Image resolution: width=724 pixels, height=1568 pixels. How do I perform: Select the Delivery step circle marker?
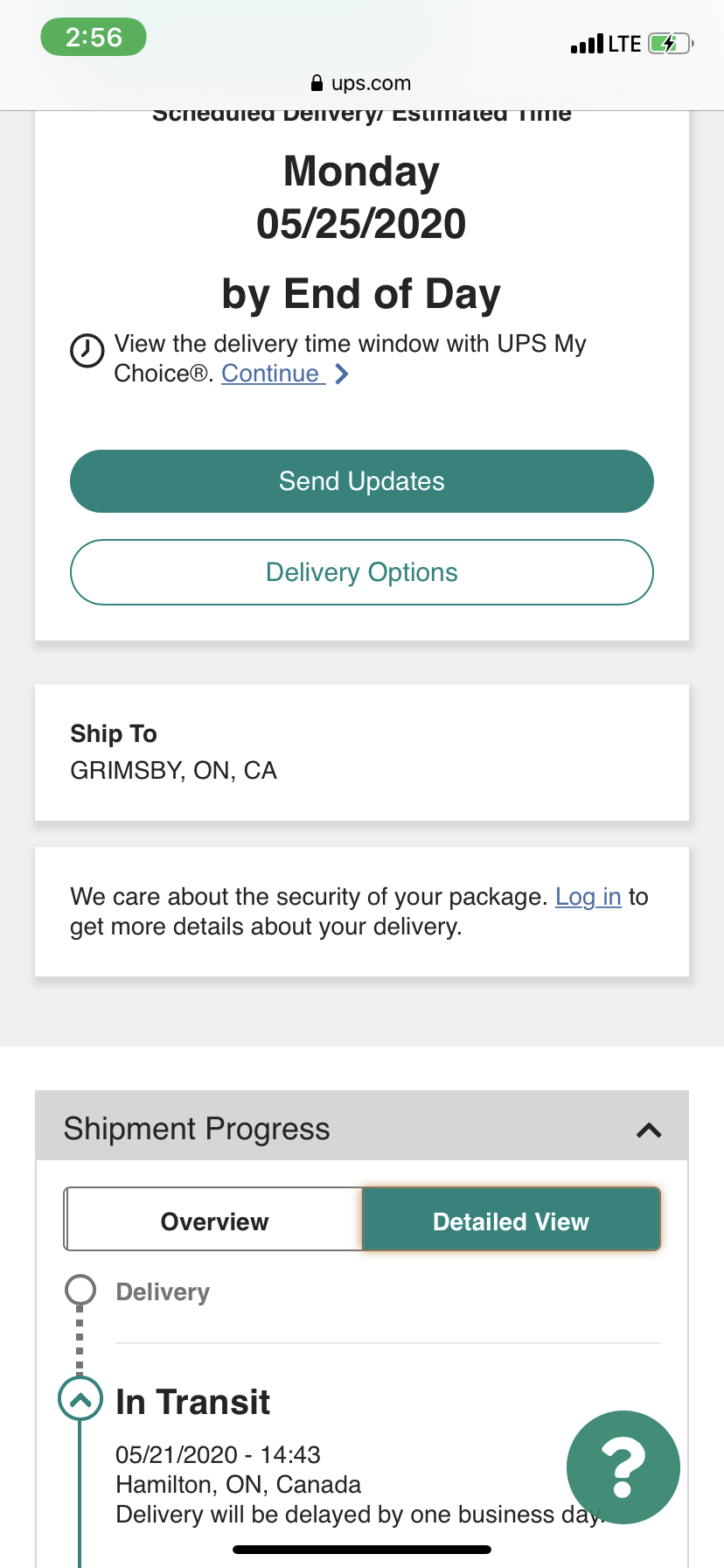tap(80, 1290)
